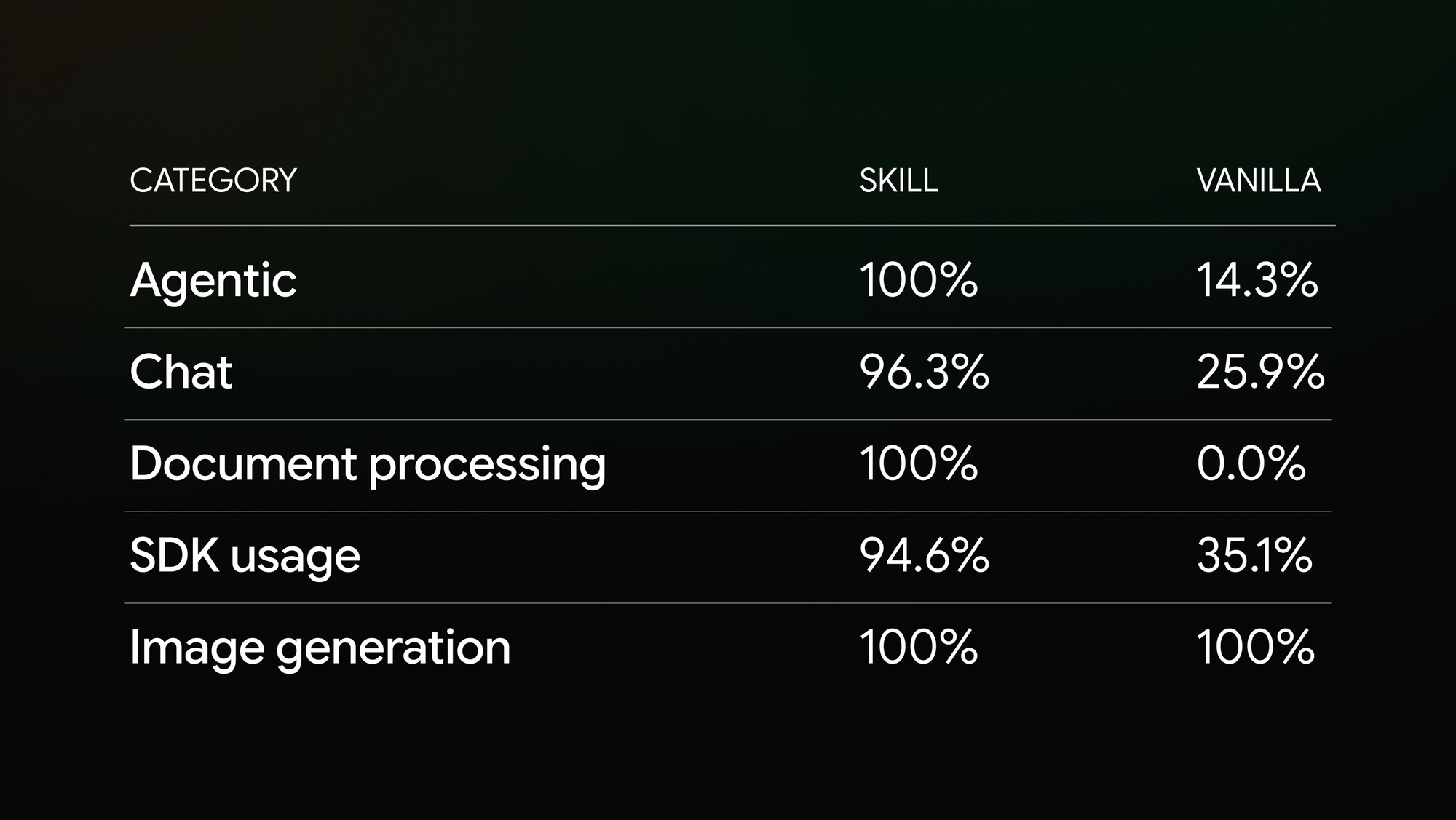Click Document processing Skill value 100%

click(919, 463)
